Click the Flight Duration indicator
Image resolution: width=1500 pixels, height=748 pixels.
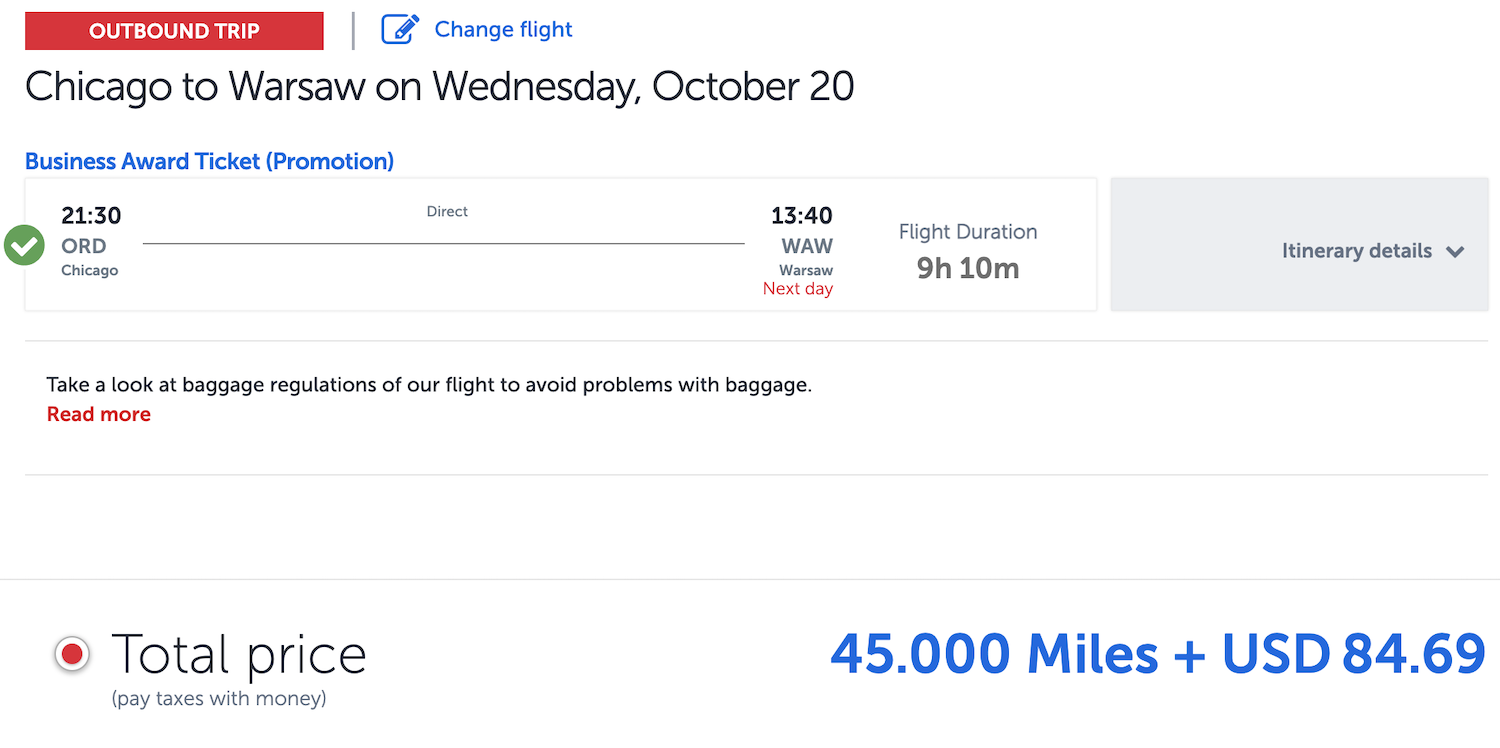(x=966, y=249)
